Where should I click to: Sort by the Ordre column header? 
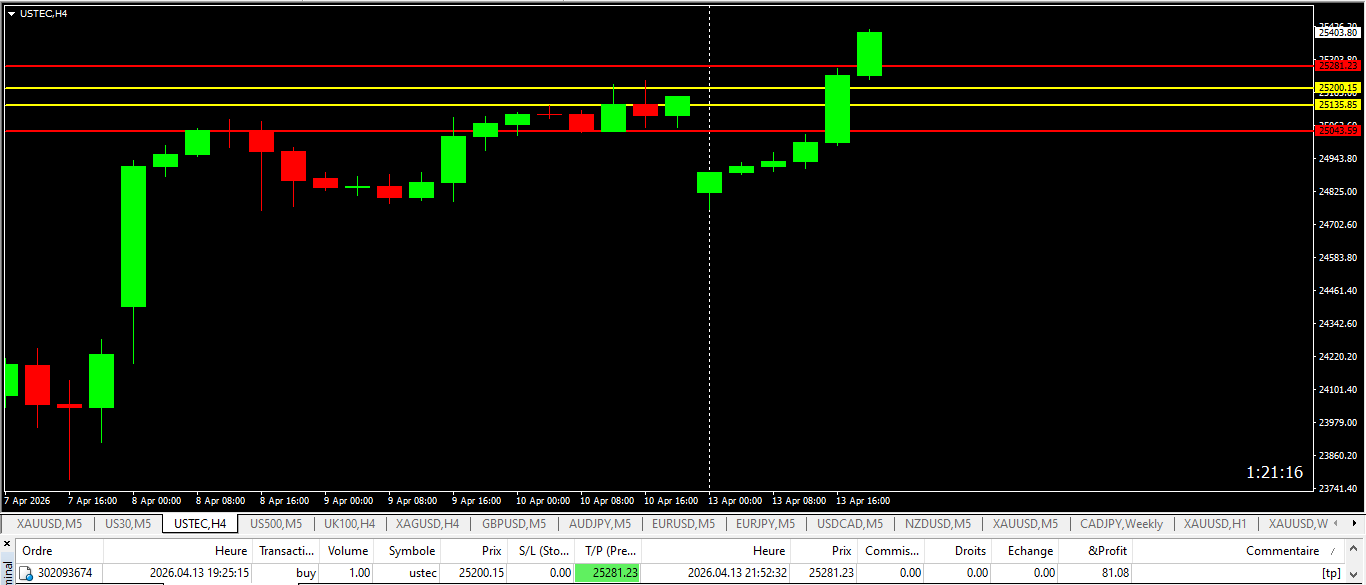[37, 551]
